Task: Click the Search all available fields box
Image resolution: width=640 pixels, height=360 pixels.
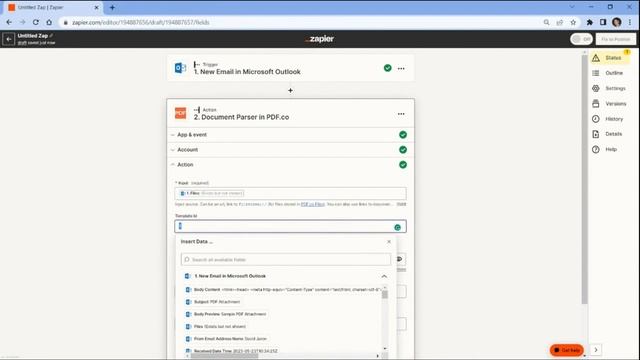Action: tap(286, 260)
